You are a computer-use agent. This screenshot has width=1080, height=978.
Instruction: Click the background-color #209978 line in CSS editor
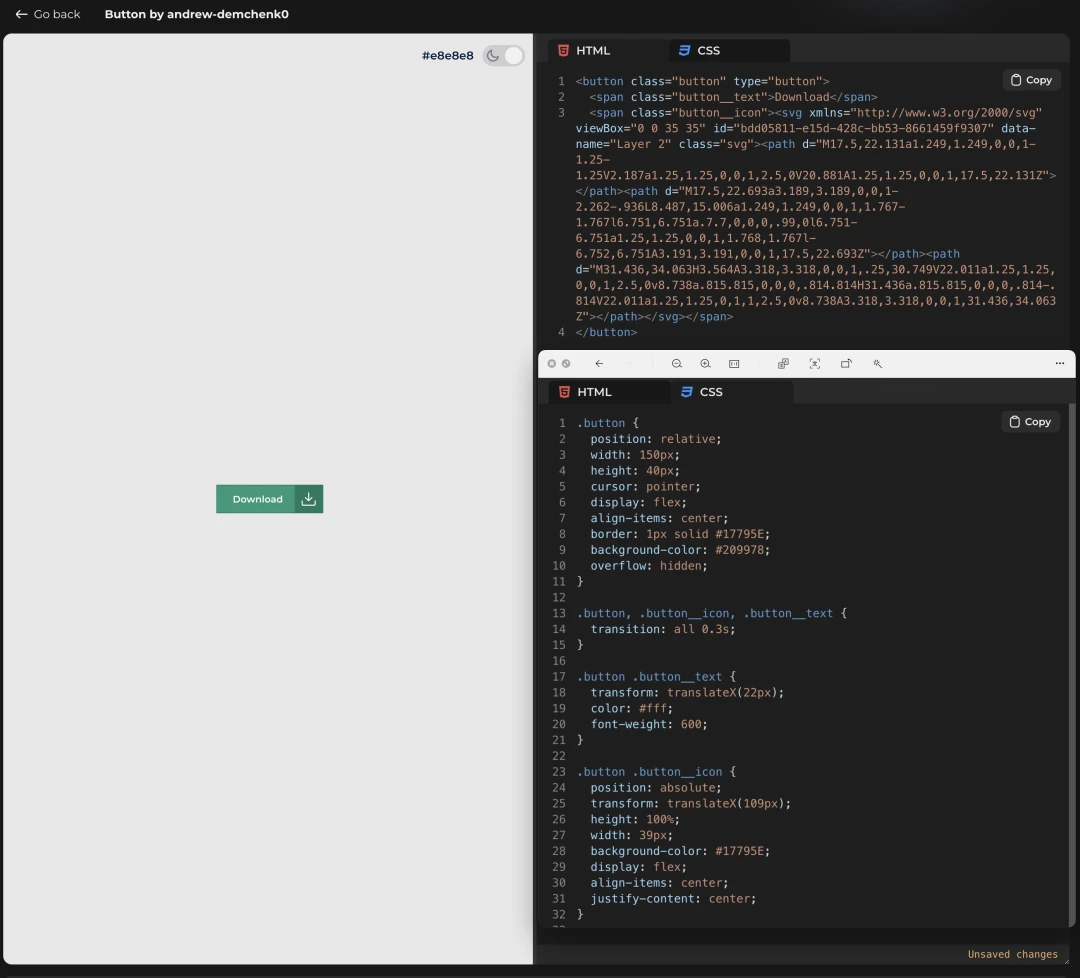[680, 550]
